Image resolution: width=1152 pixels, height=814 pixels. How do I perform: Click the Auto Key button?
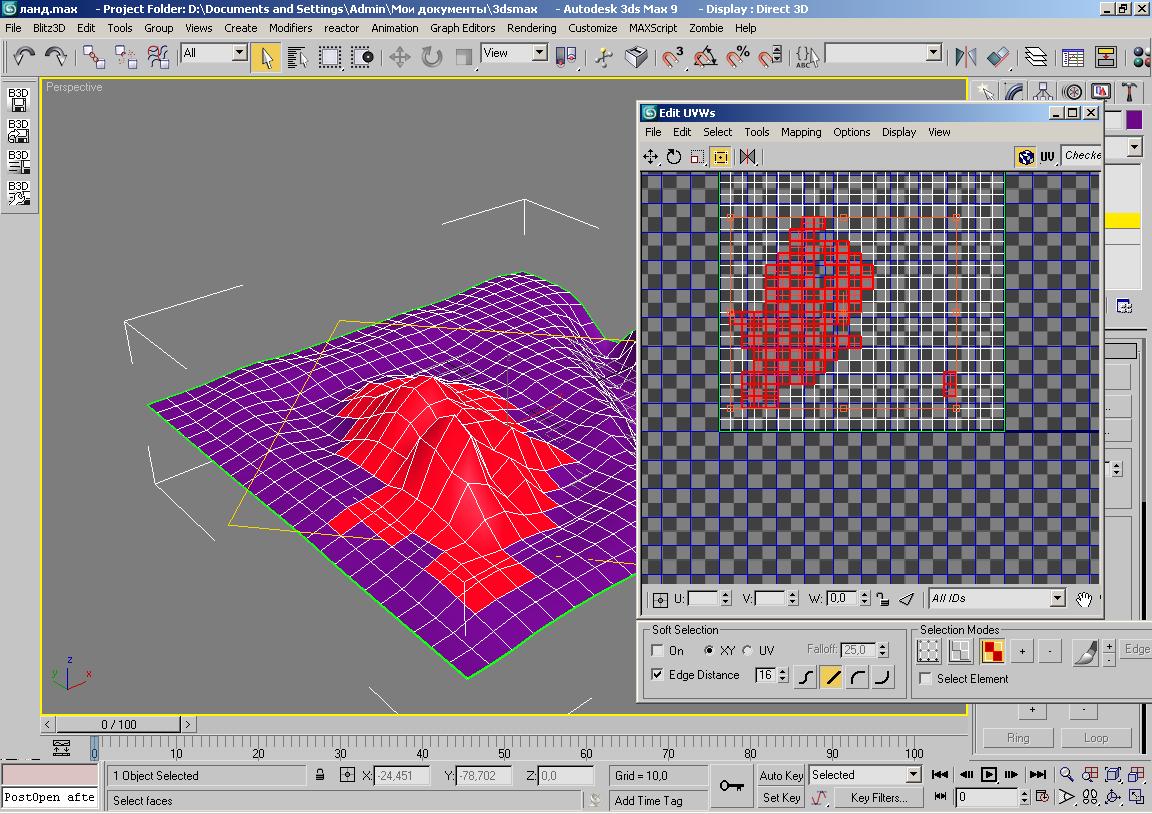780,775
